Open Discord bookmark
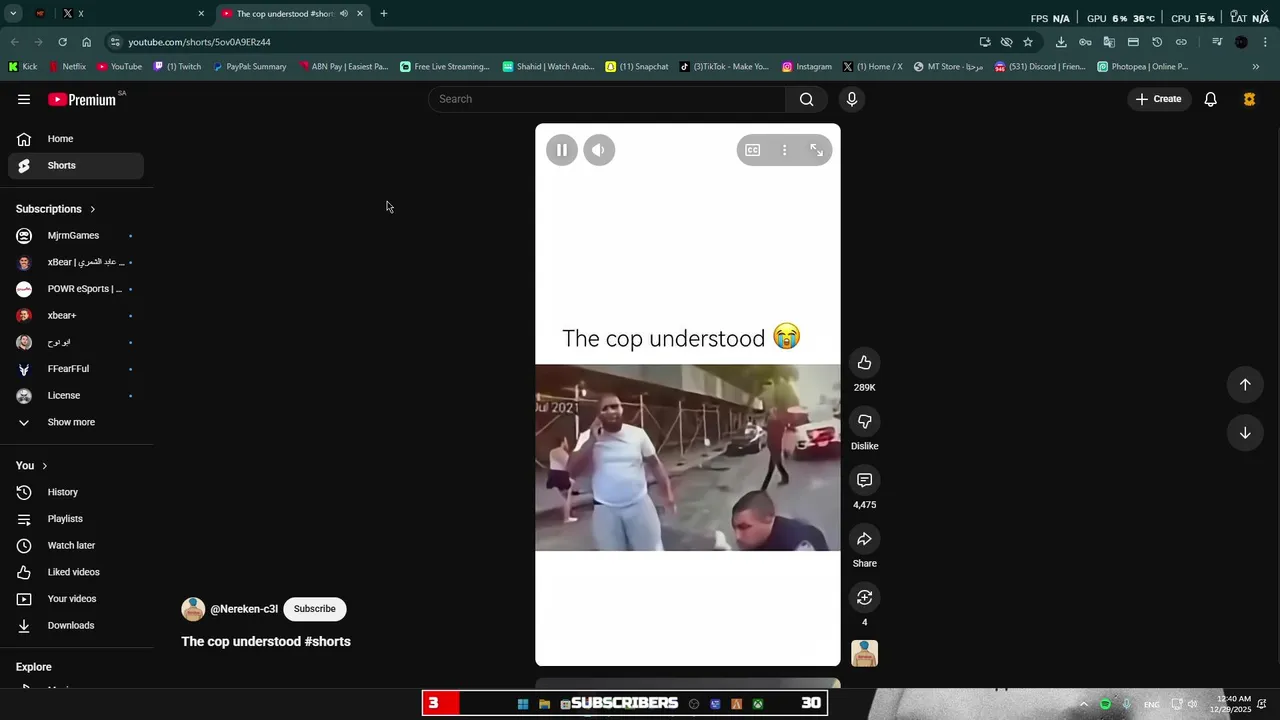 click(x=1040, y=67)
